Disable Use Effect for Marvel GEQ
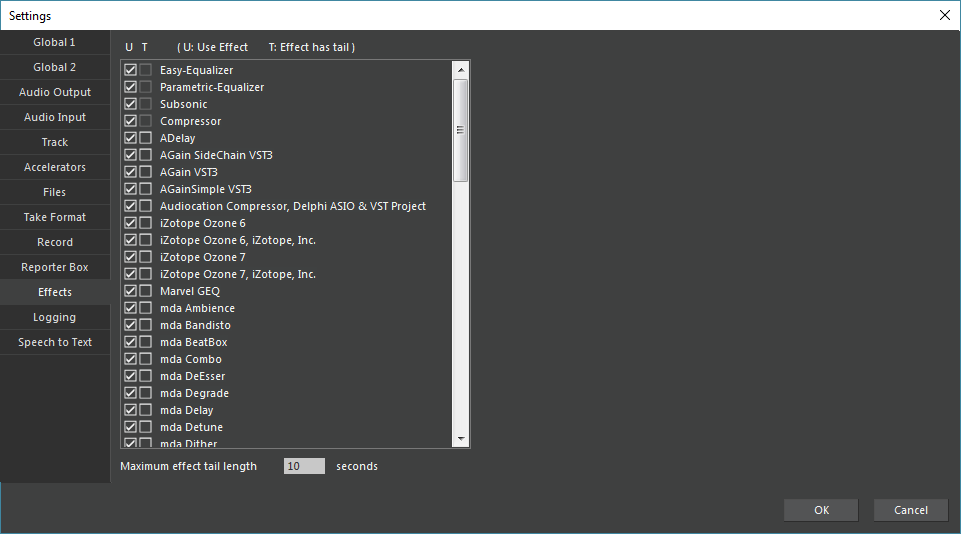Viewport: 961px width, 534px height. (130, 291)
